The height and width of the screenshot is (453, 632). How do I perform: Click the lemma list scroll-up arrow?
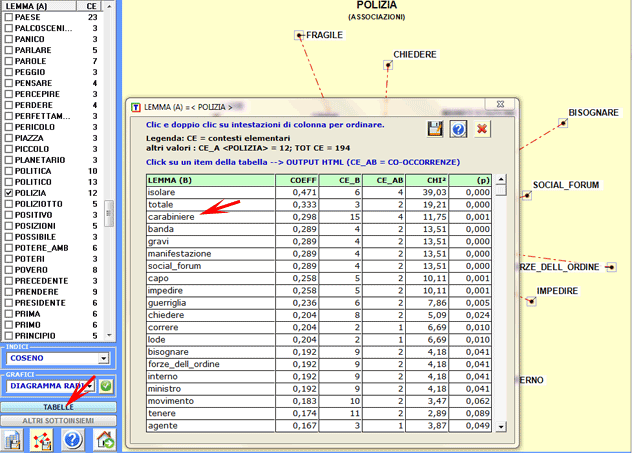point(109,6)
